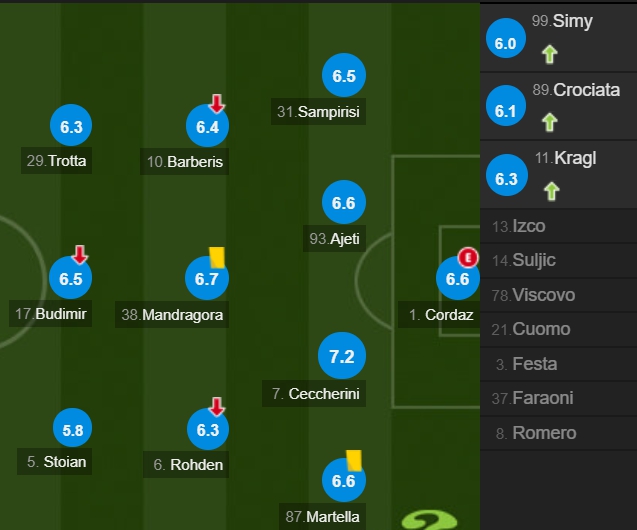Click the red substitution arrow on Rohden
The height and width of the screenshot is (530, 637).
217,407
